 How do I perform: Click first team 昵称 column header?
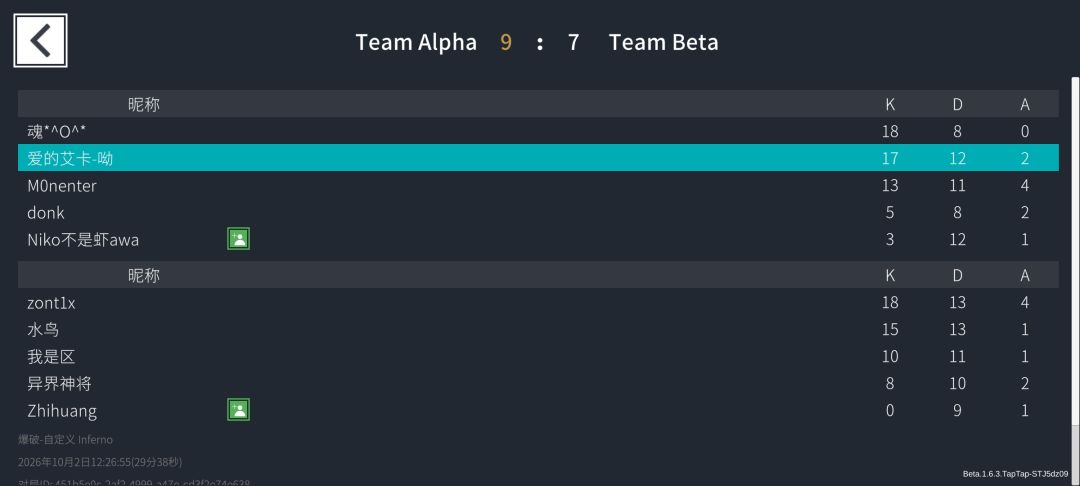(x=143, y=104)
